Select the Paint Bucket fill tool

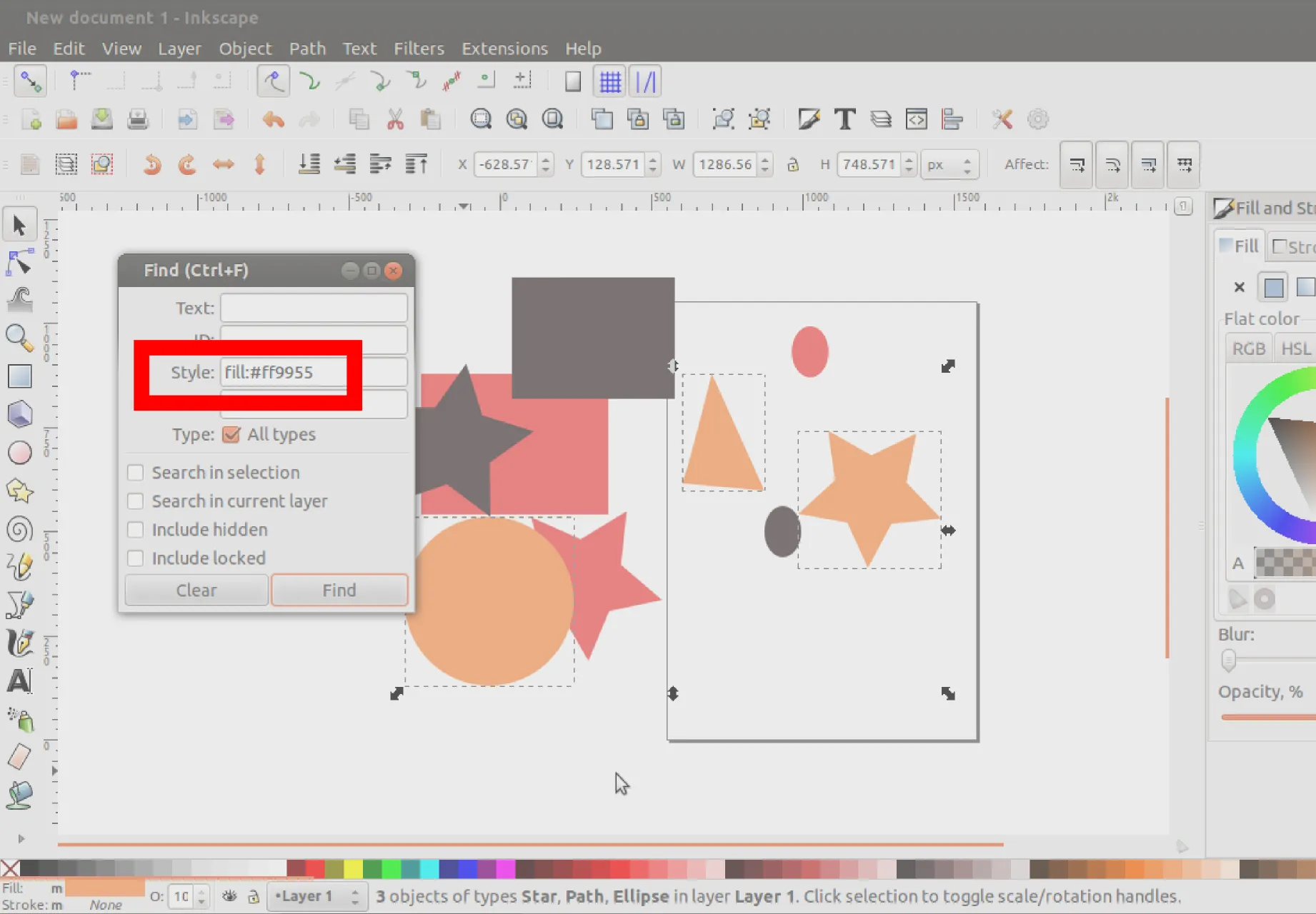pyautogui.click(x=19, y=795)
